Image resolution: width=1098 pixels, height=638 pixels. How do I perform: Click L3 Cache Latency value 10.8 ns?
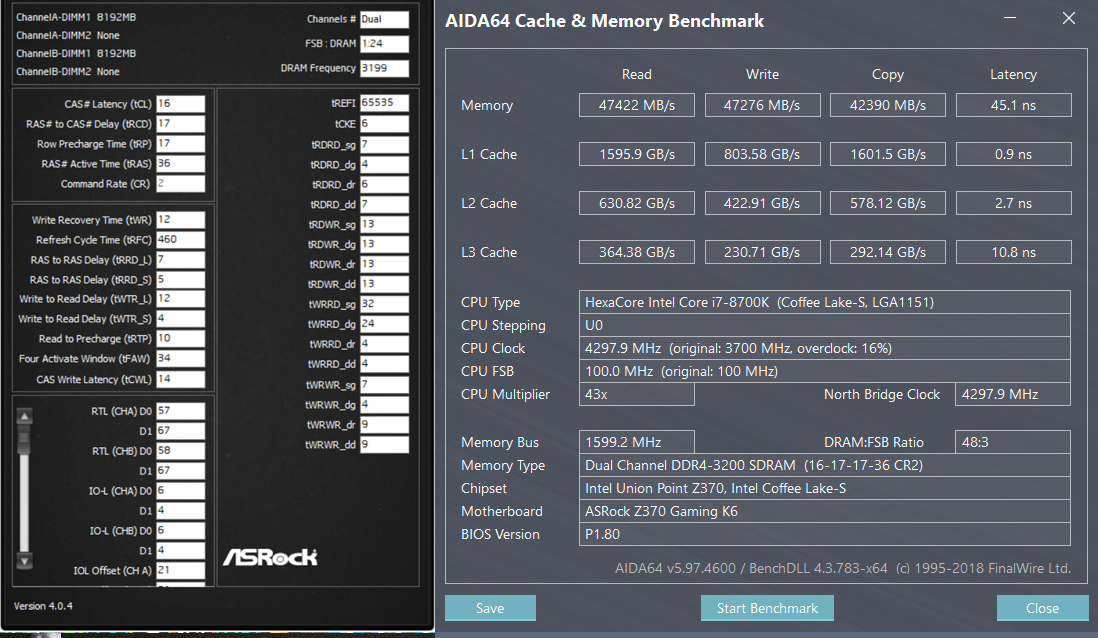(1013, 252)
